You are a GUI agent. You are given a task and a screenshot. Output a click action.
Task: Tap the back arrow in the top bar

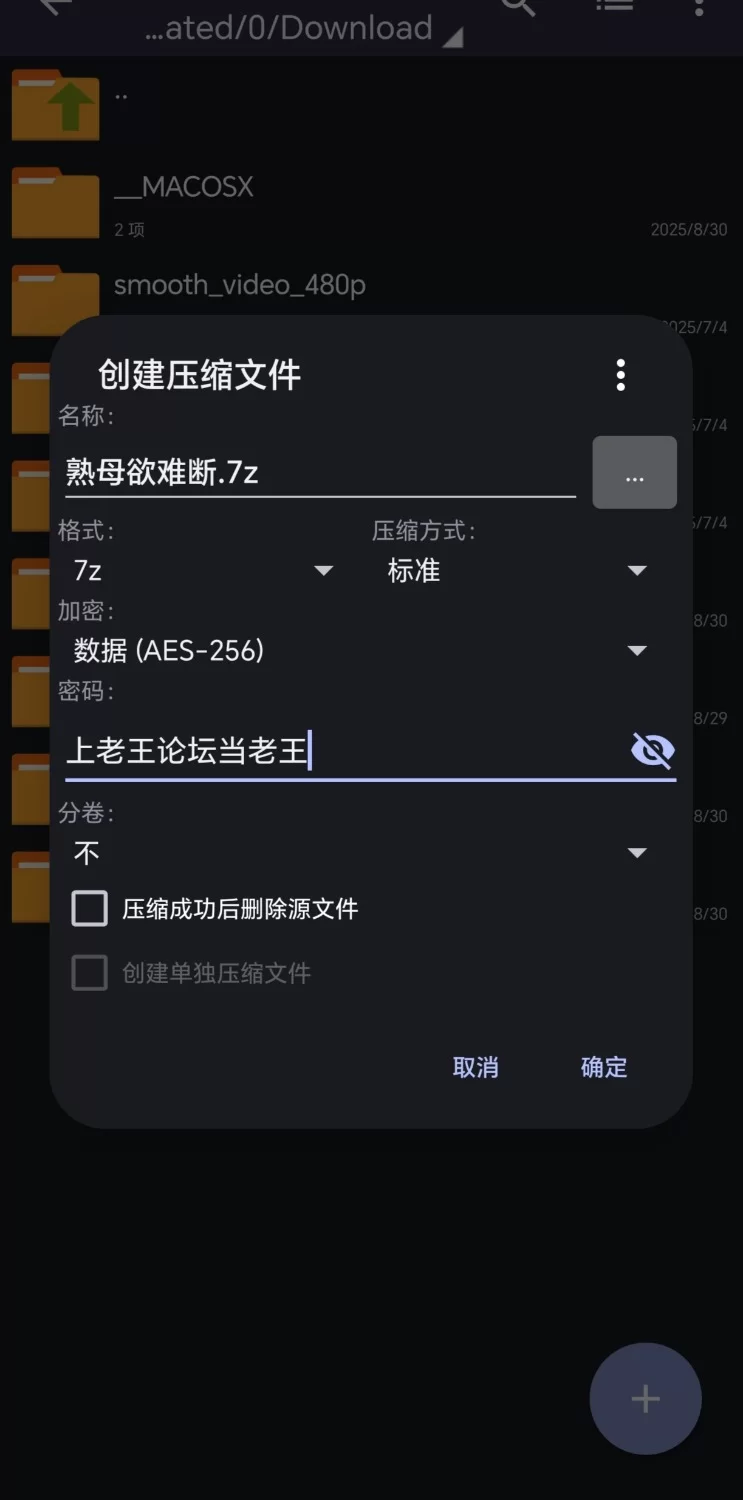point(55,8)
